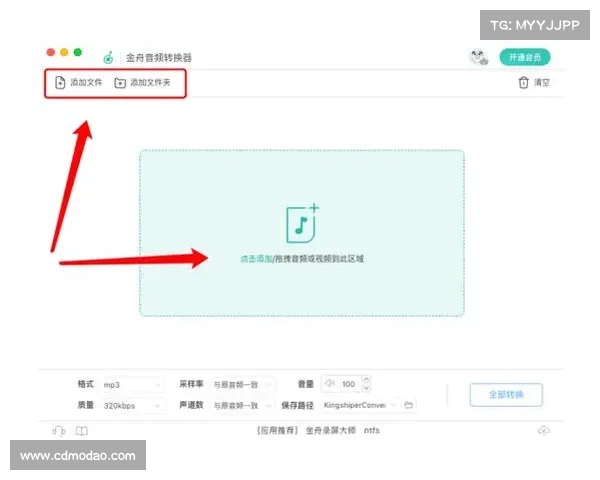Click the trash icon to 清空 list
The image size is (600, 480).
pyautogui.click(x=523, y=82)
